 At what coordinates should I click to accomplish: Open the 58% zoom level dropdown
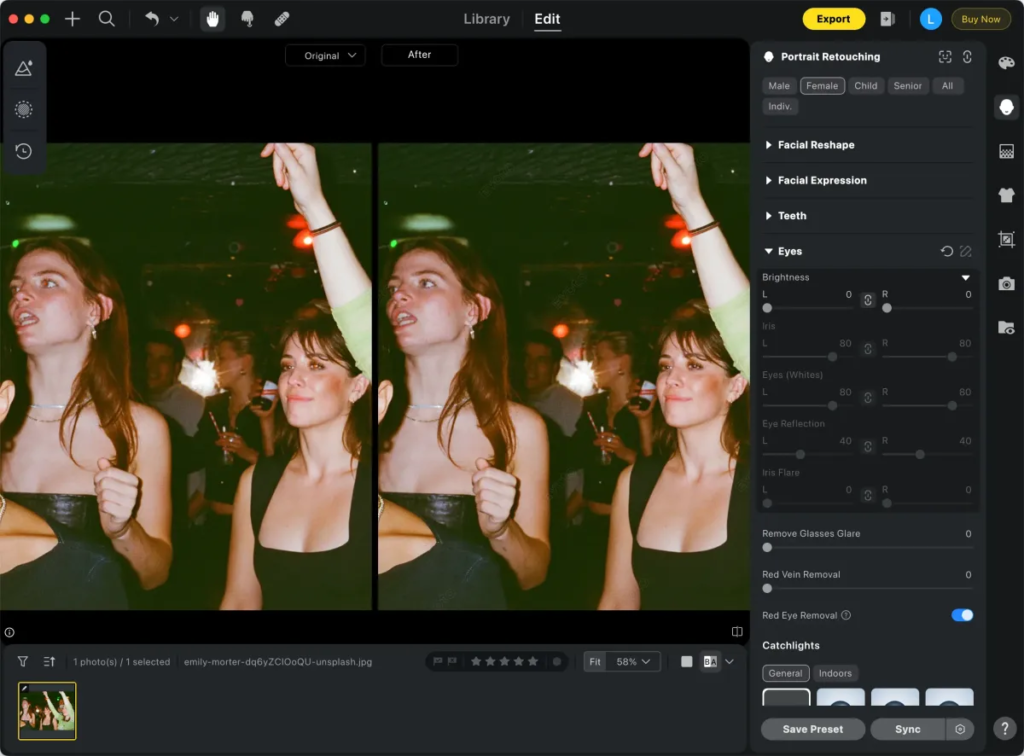click(x=634, y=661)
